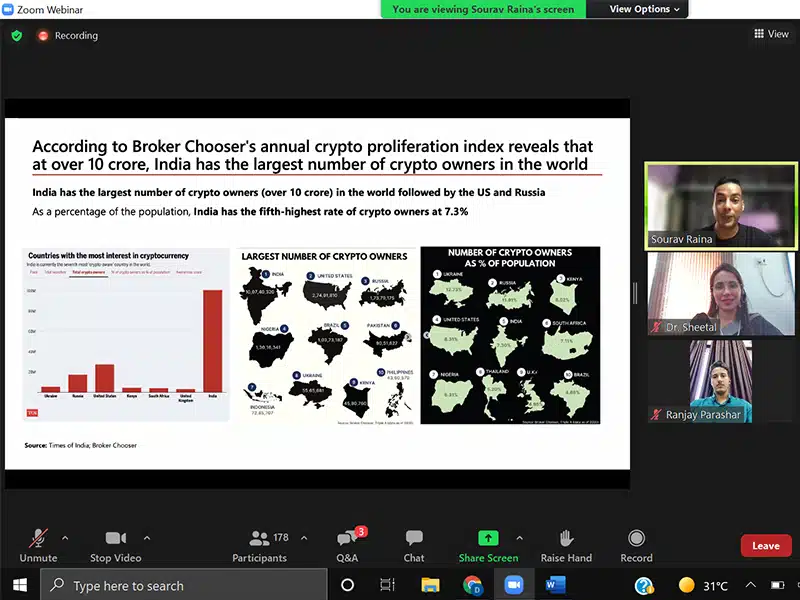Expand the Share Screen options arrow

519,537
